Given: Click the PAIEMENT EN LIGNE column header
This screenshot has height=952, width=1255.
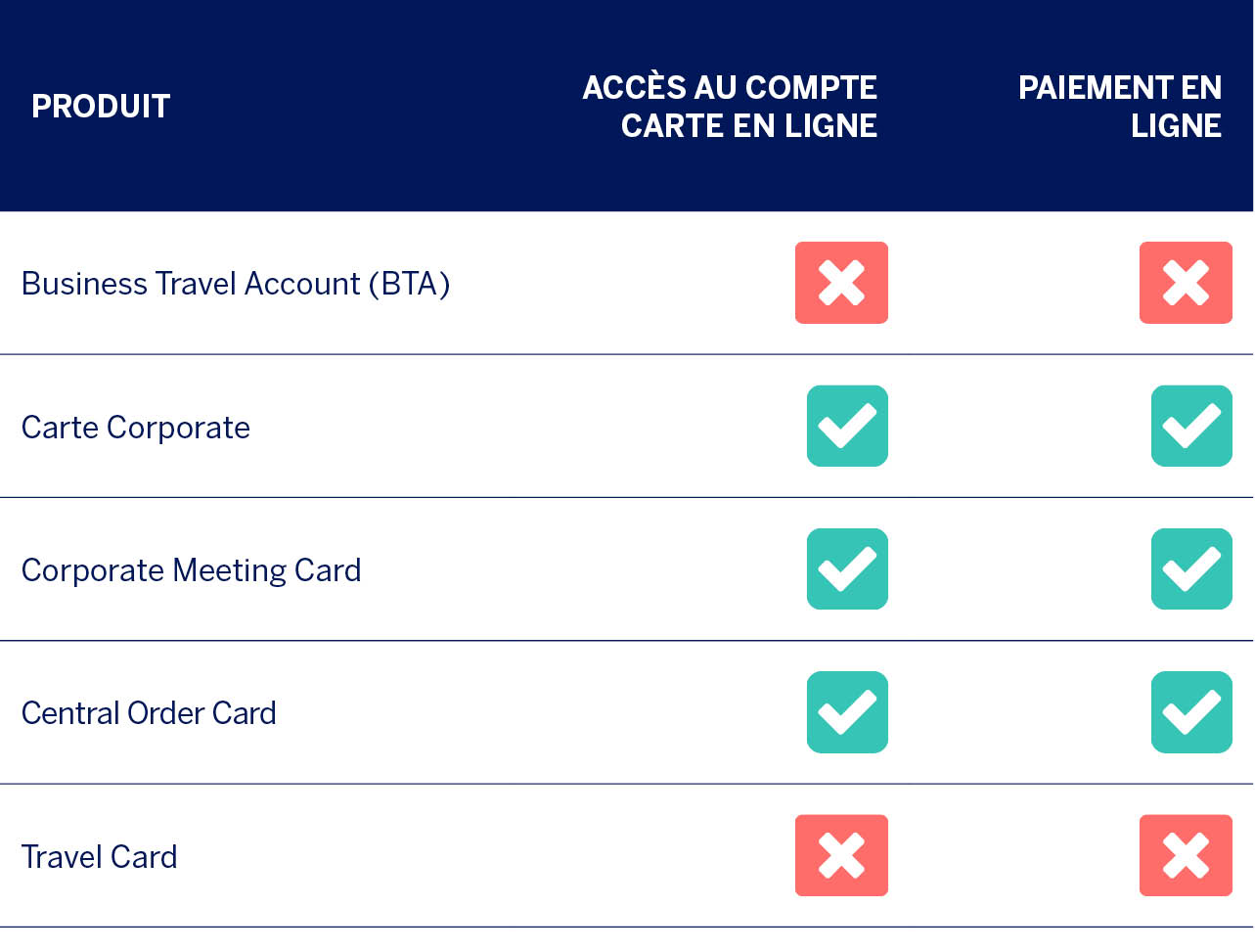Looking at the screenshot, I should [x=1120, y=106].
